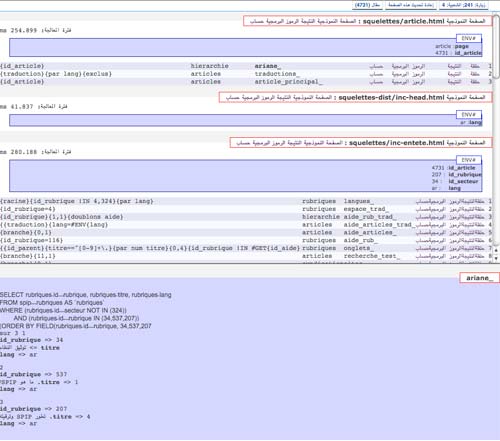Click حساب link in the traductions_ row
This screenshot has height=441, width=500.
tap(376, 74)
